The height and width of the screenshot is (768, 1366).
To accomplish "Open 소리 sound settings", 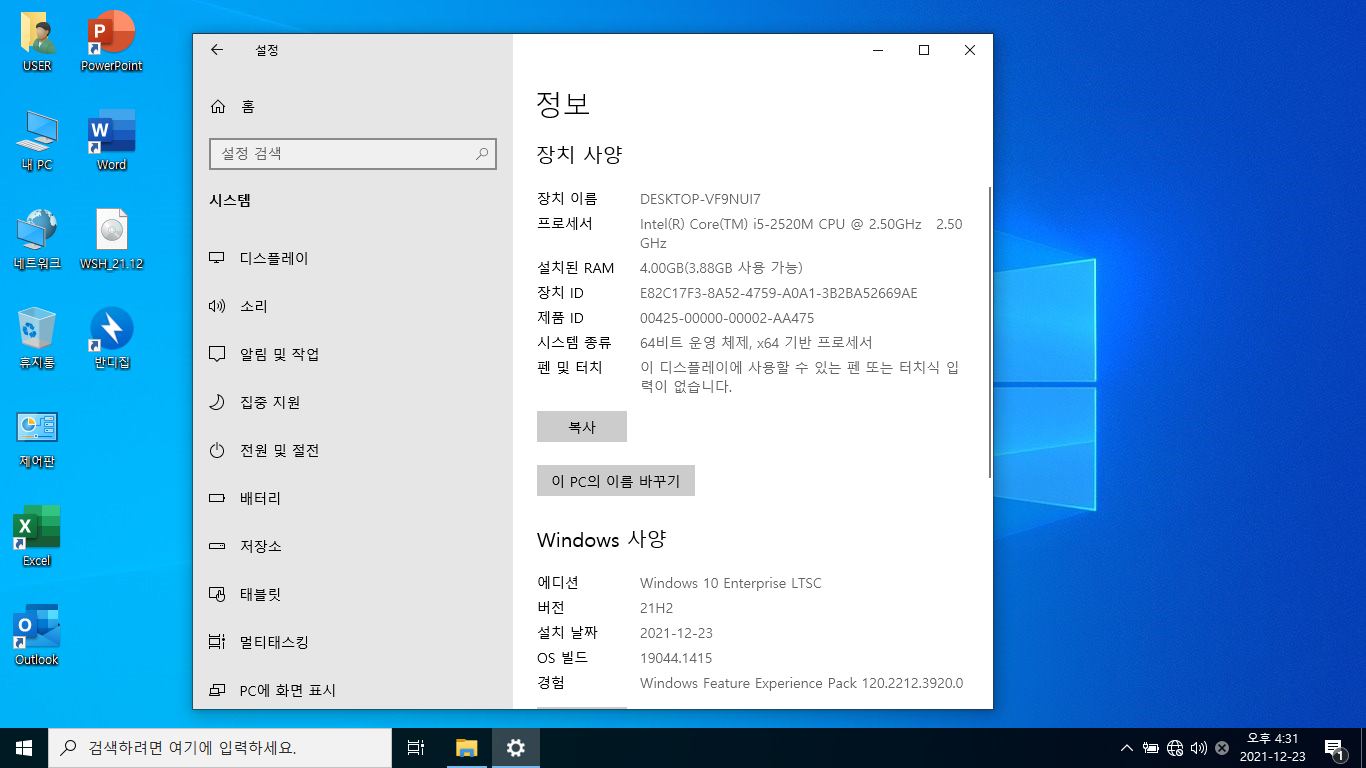I will coord(352,306).
